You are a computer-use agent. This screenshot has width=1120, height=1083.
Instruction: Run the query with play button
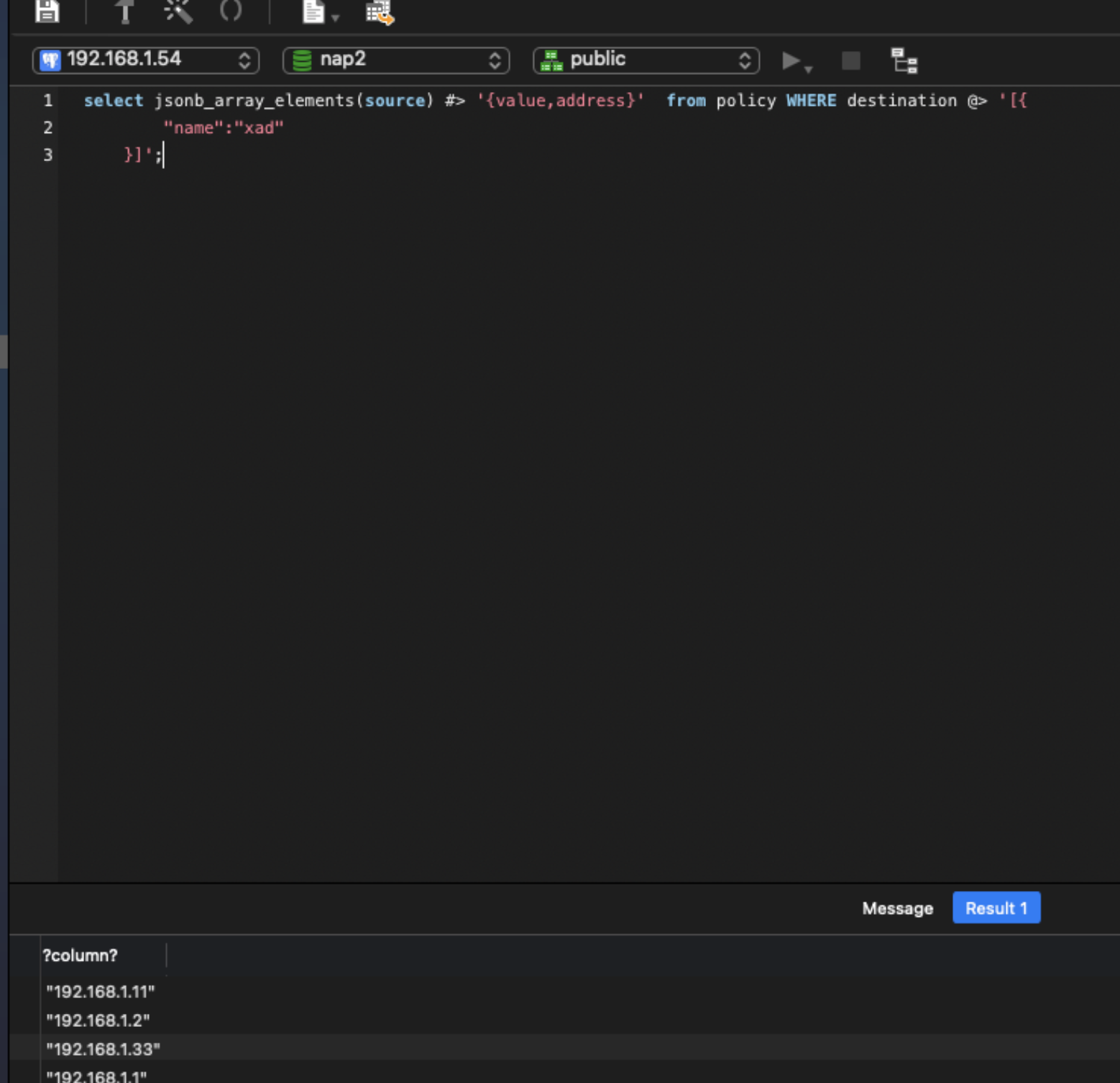[791, 60]
